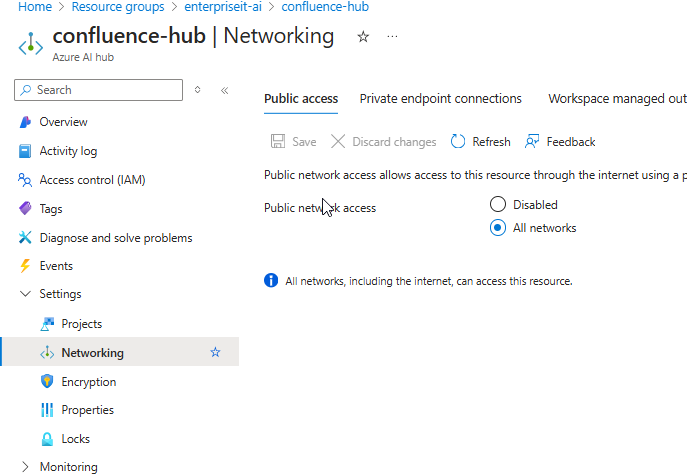The image size is (687, 476).
Task: Open confluence-hub breadcrumb link
Action: (x=325, y=7)
